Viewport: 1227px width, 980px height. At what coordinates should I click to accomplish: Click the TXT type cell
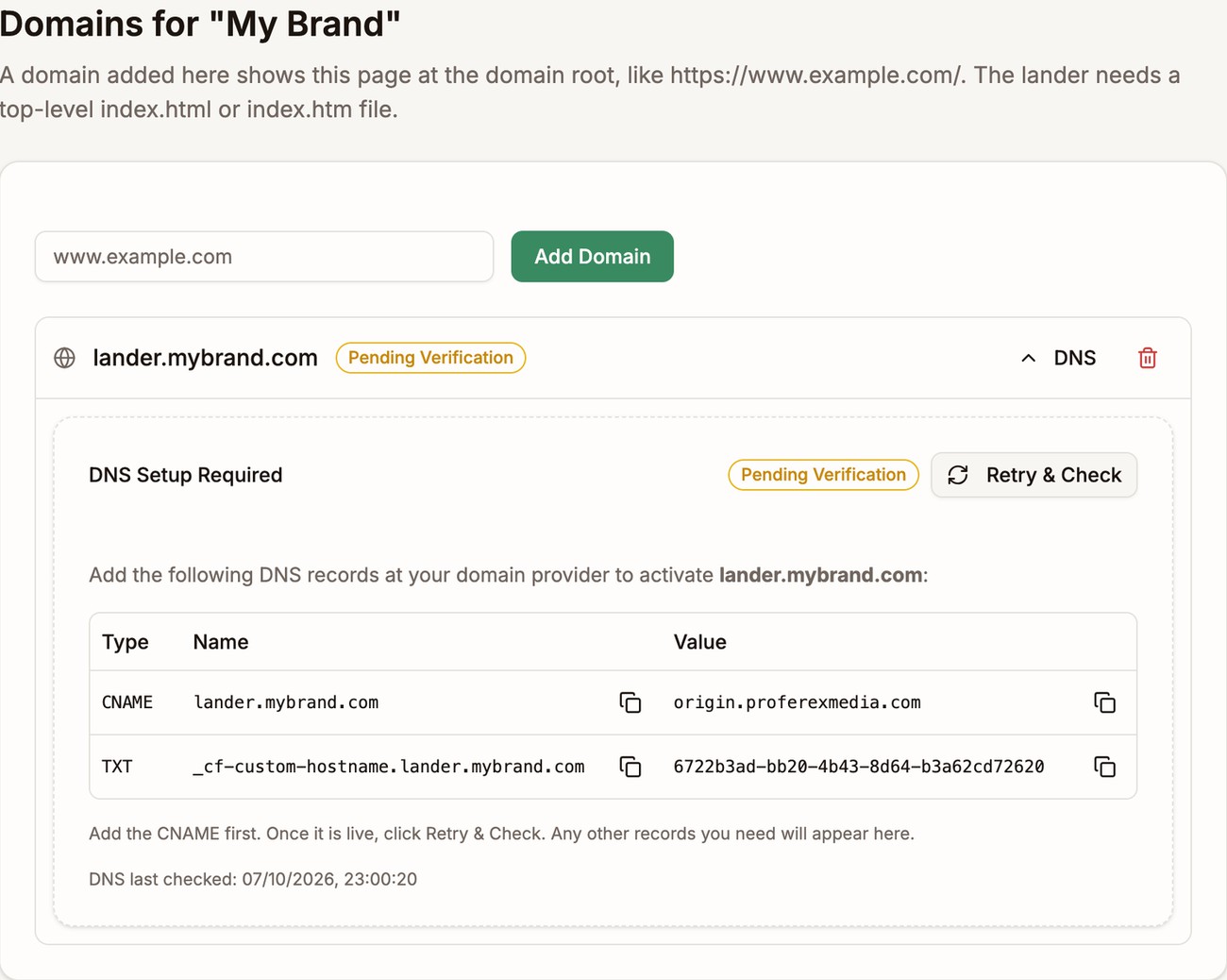(x=117, y=767)
